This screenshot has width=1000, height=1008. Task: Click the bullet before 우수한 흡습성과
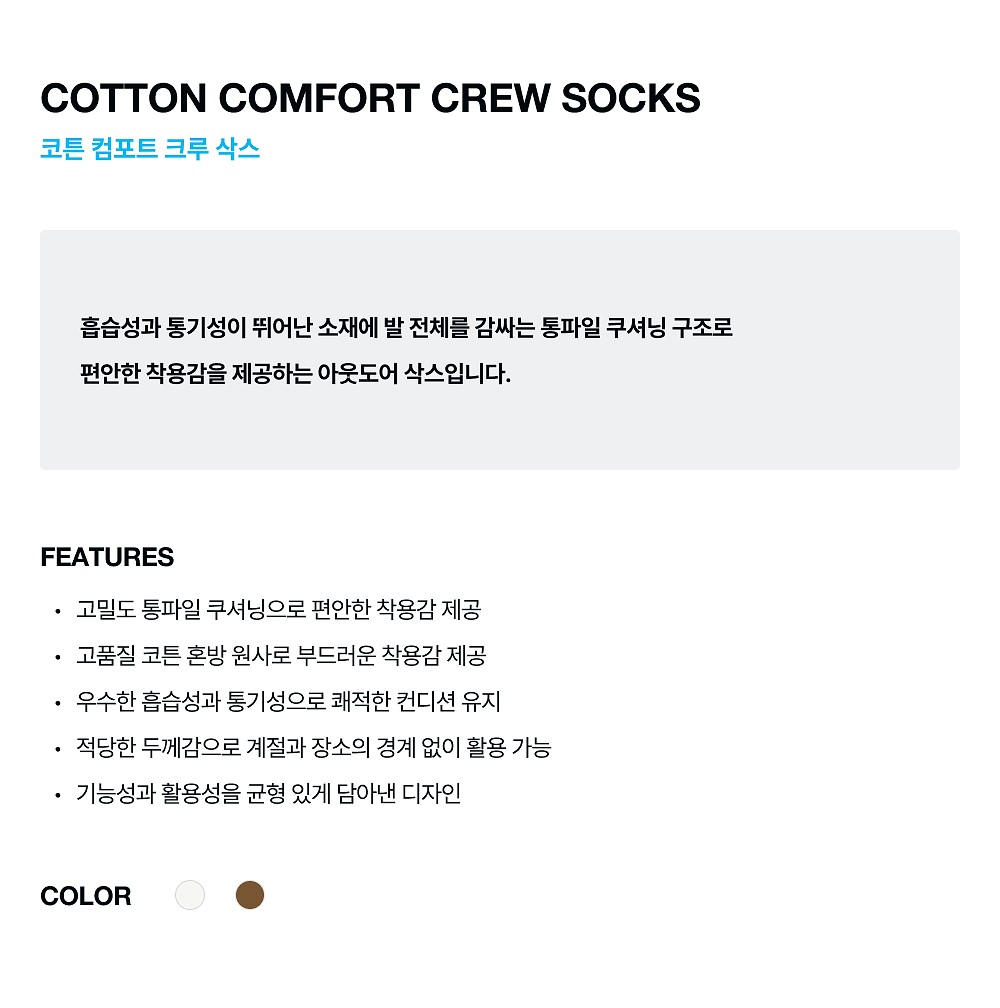tap(58, 704)
